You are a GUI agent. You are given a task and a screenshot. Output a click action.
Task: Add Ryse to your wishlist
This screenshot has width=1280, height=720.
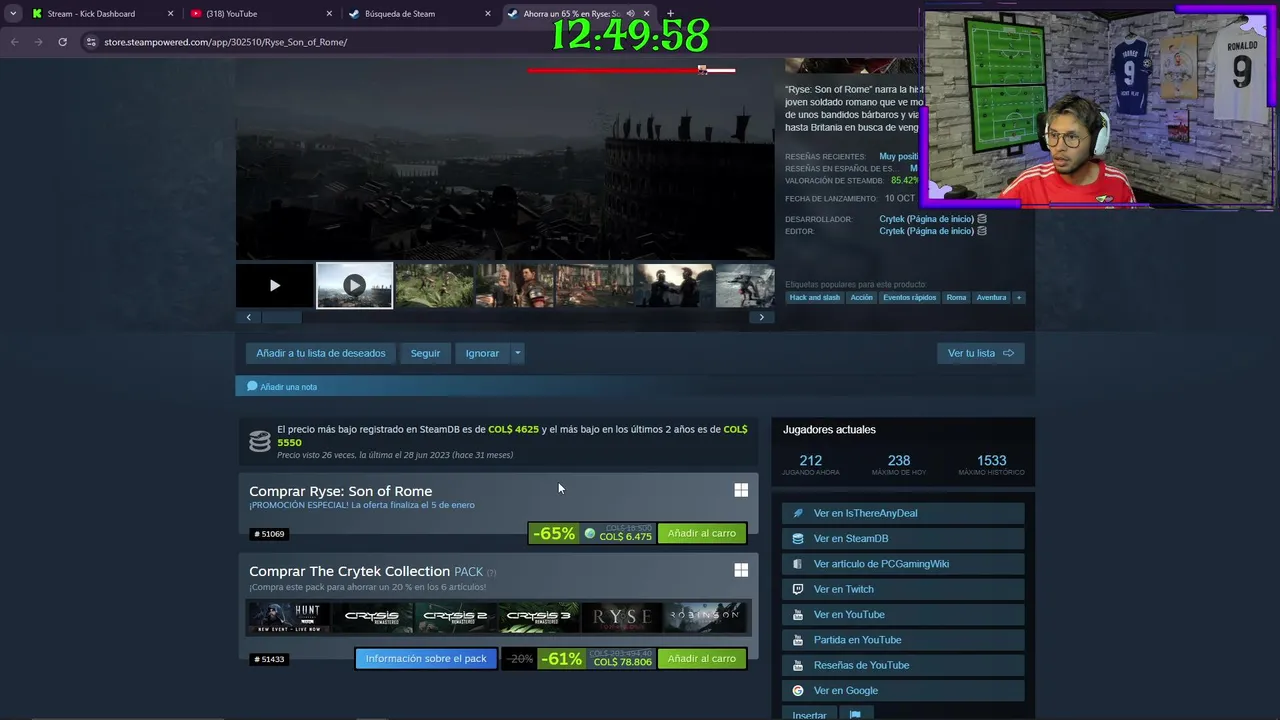pos(320,353)
